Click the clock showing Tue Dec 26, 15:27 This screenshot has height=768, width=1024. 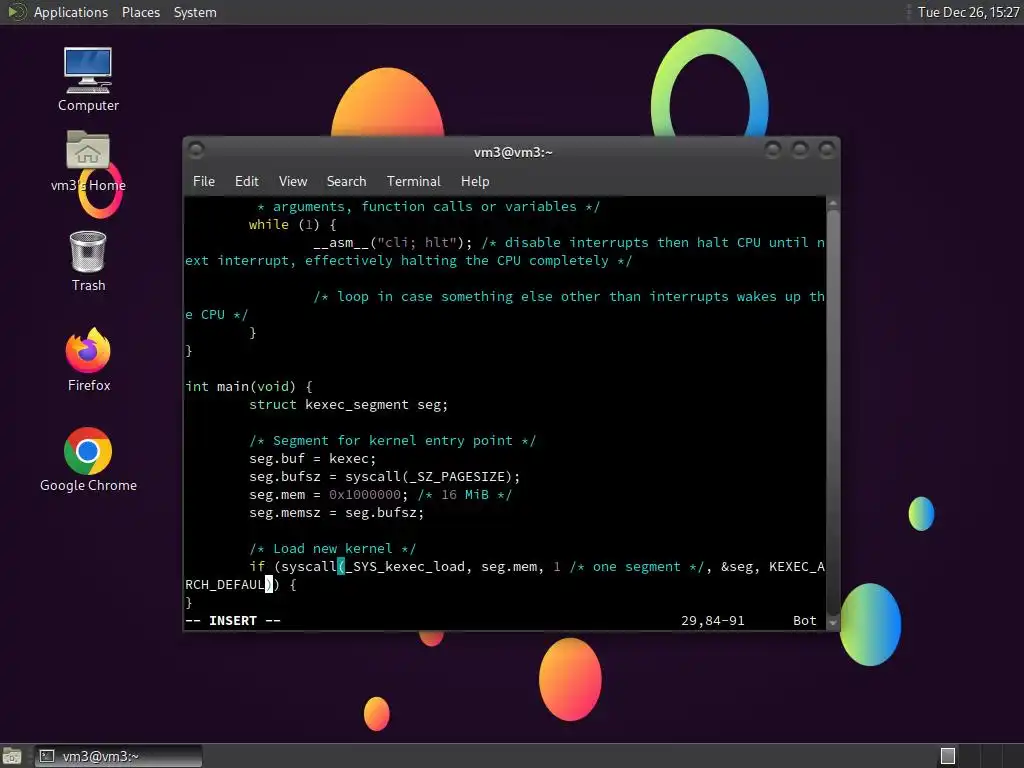coord(968,12)
